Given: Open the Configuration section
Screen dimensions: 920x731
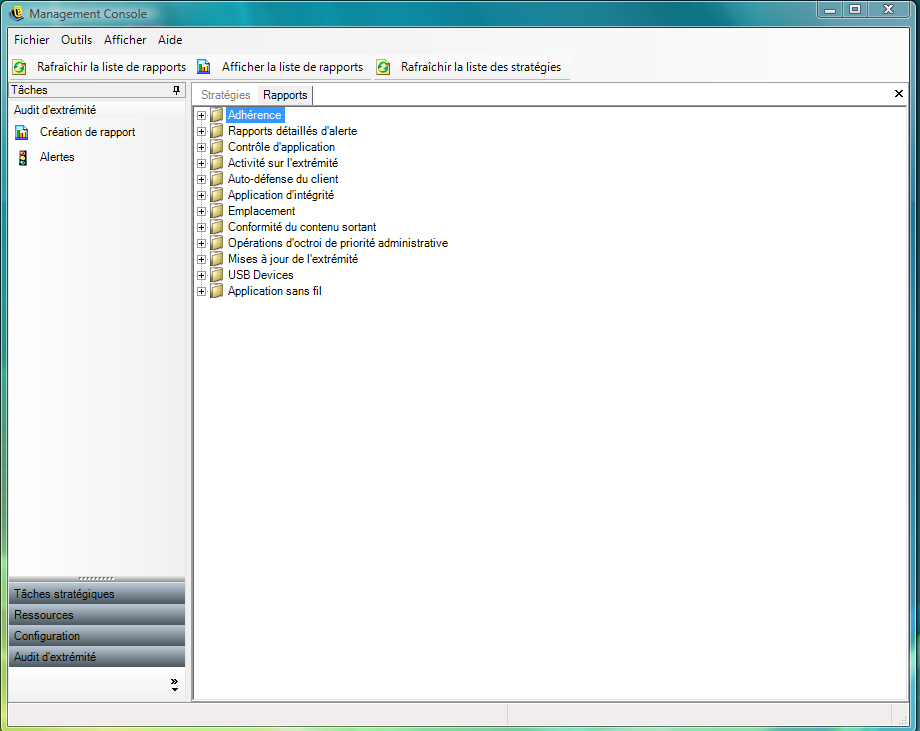Looking at the screenshot, I should (x=97, y=636).
